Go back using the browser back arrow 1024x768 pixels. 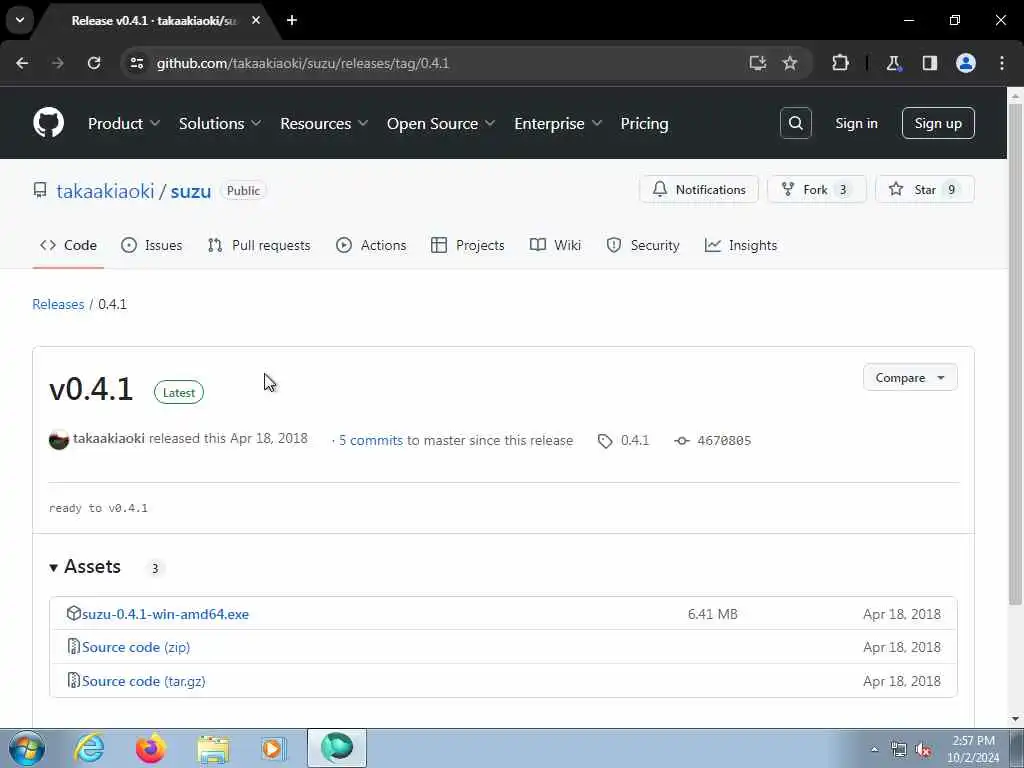point(22,63)
